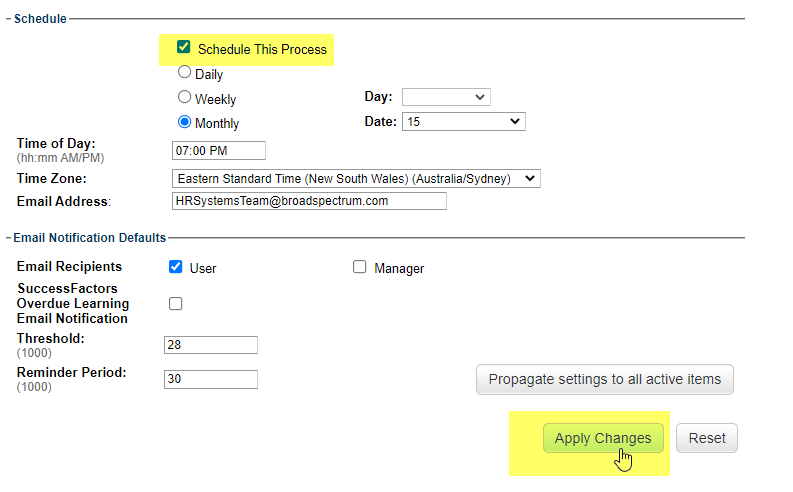
Task: Select the Weekly radio button
Action: pos(184,97)
